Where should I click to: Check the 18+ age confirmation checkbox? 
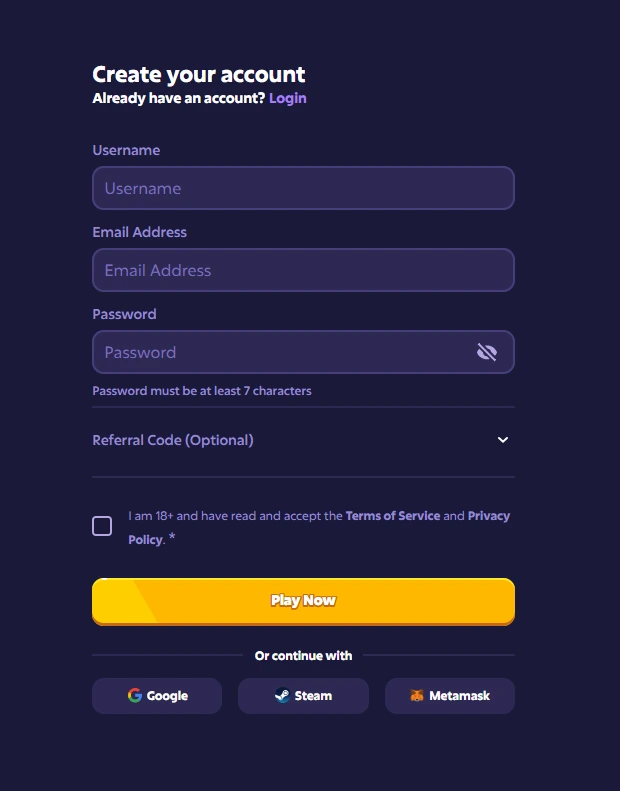102,526
